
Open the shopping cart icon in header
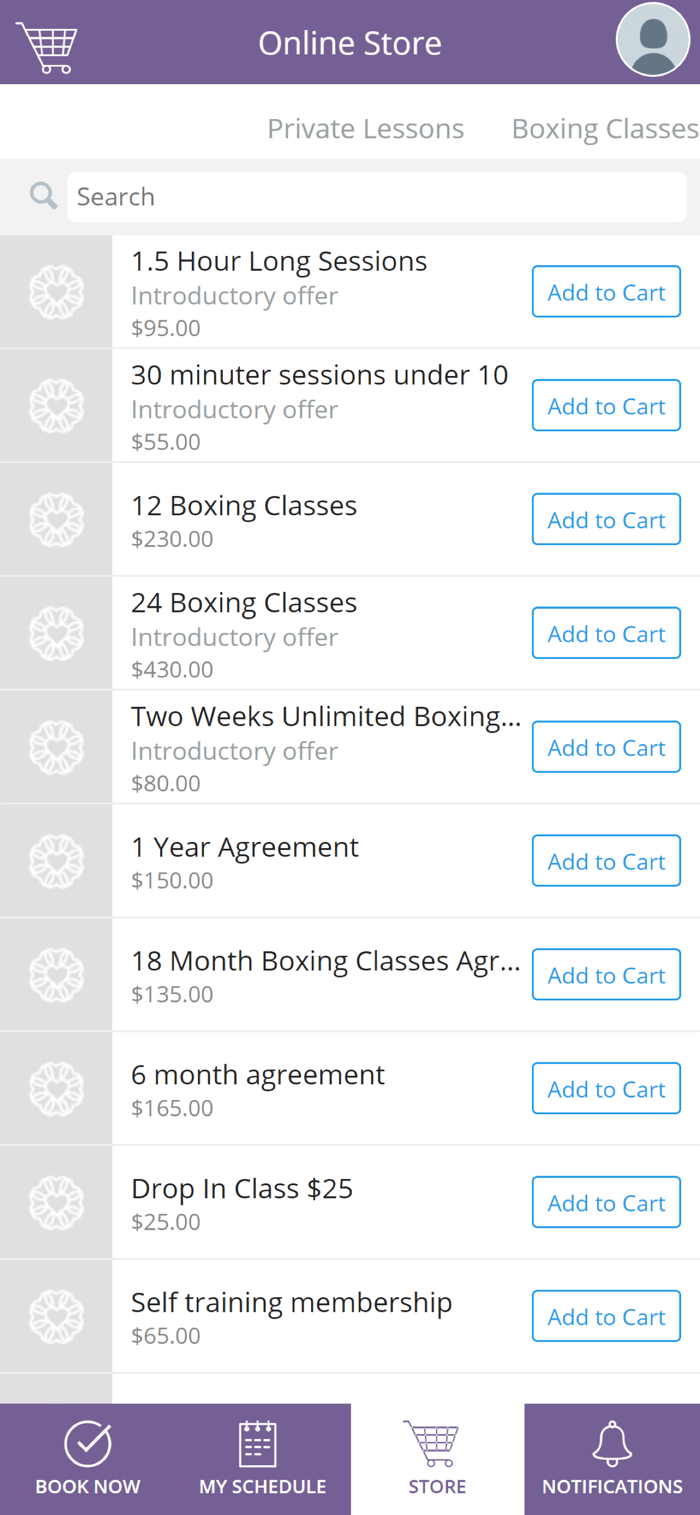(47, 46)
